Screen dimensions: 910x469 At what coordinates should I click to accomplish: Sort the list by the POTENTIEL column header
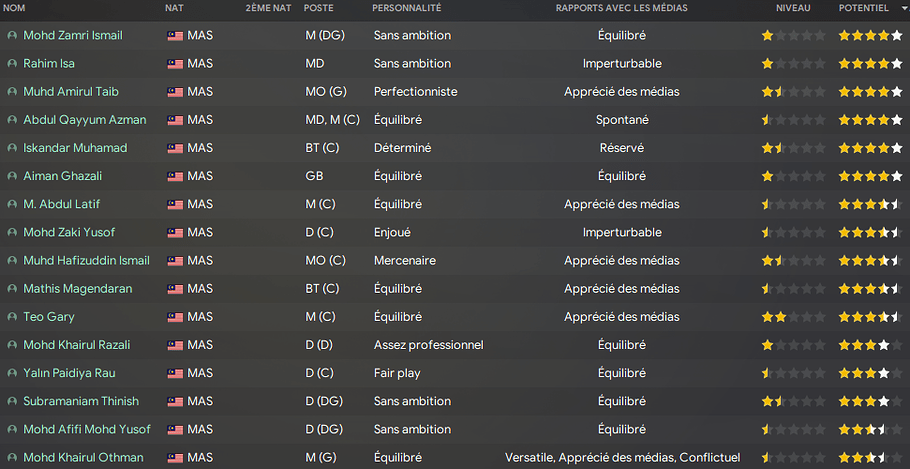point(863,8)
